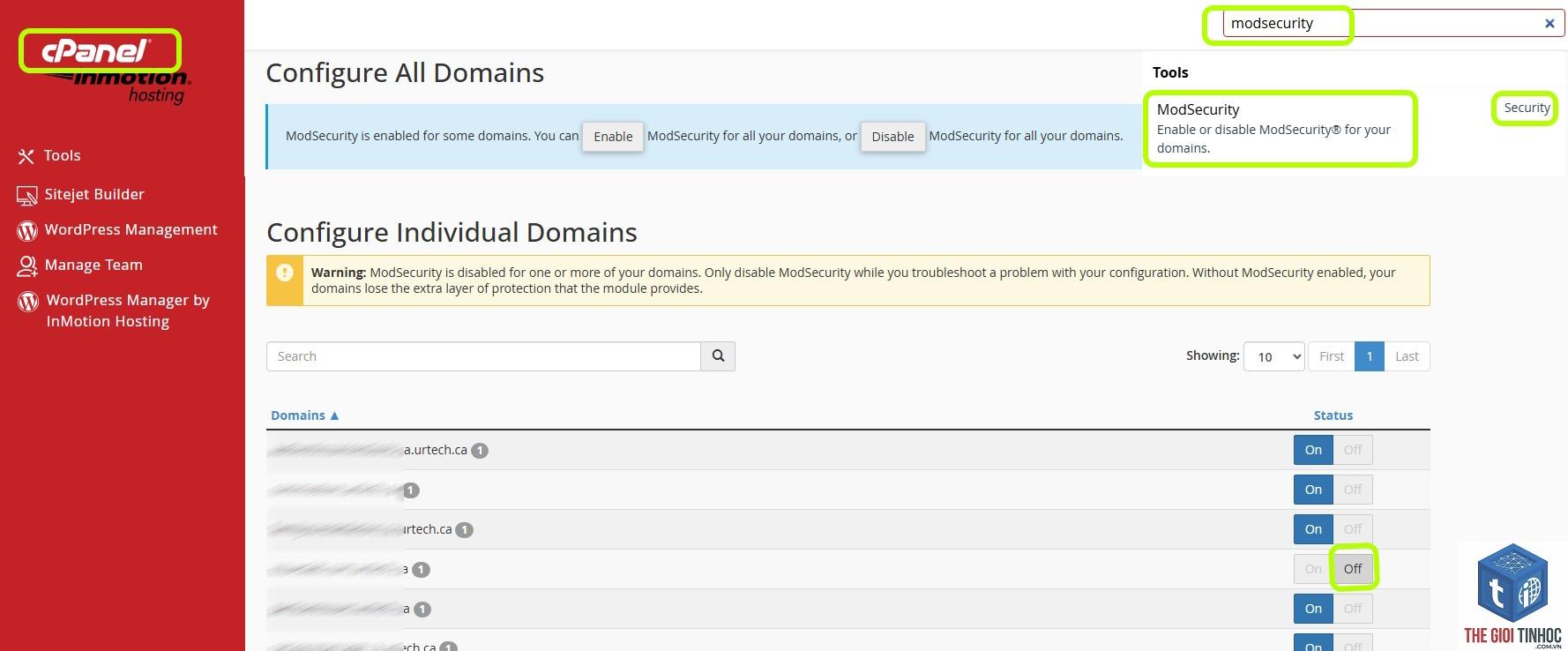Screen dimensions: 1568x651
Task: Clear the top search with the X
Action: [1549, 24]
